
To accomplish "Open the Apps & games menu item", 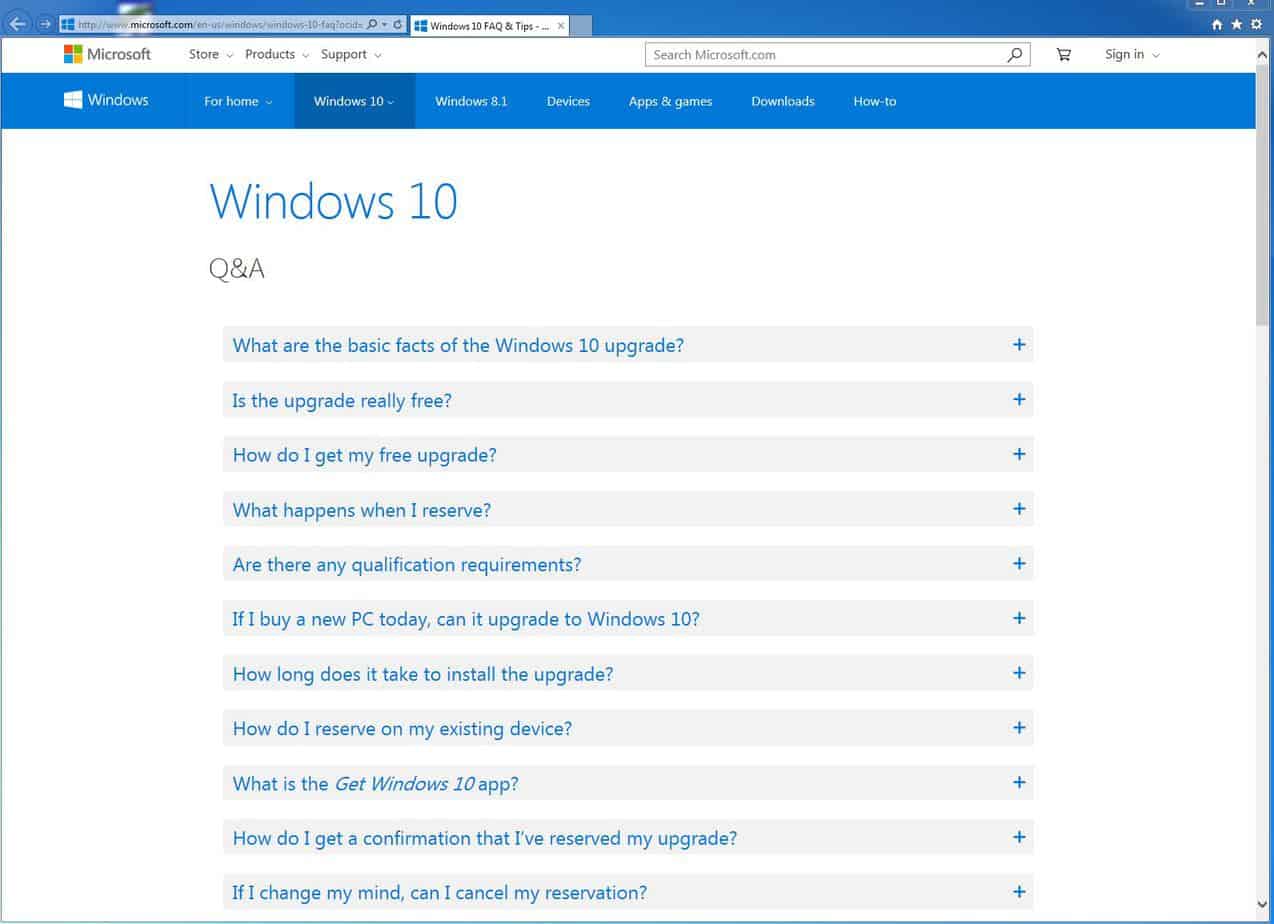I will click(x=670, y=101).
